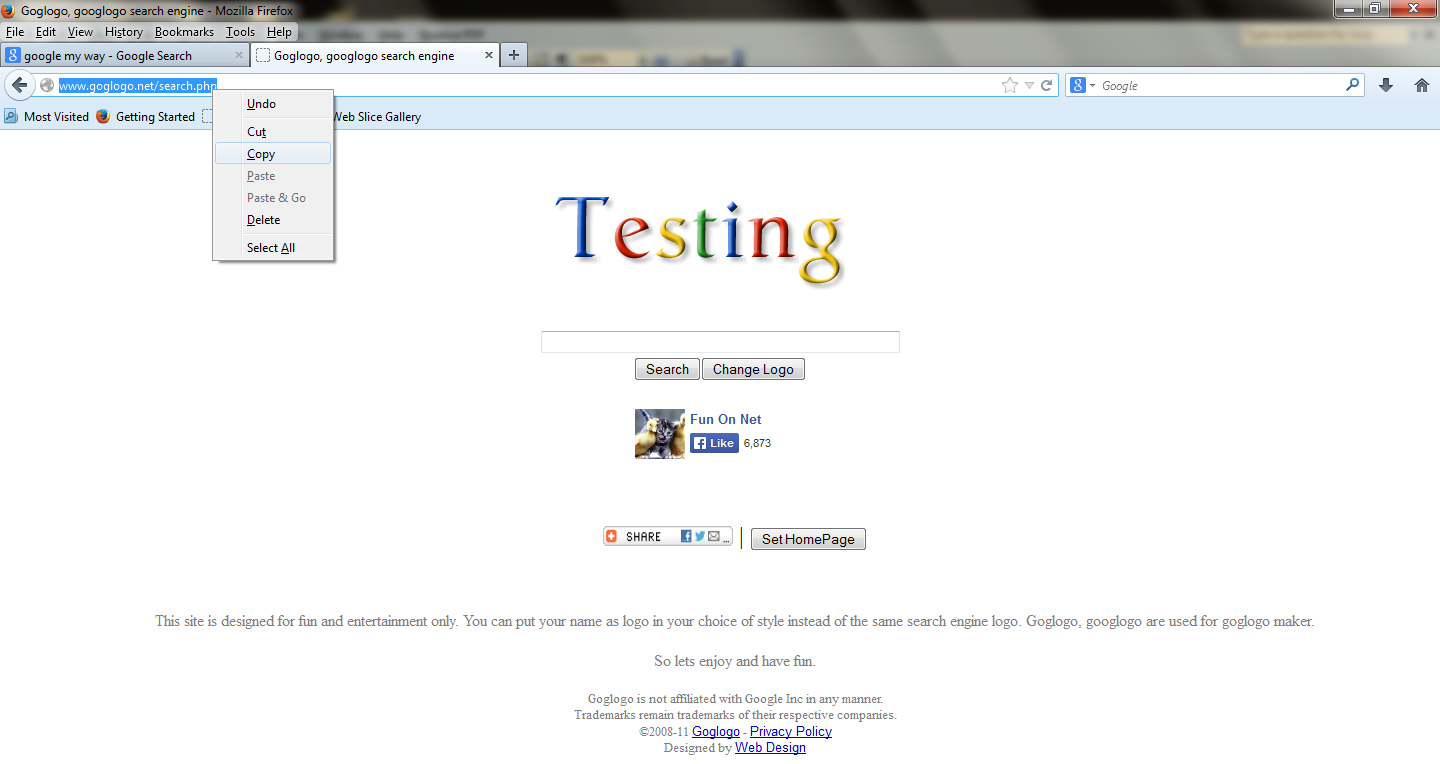Click the Facebook Like button
Screen dimensions: 1440x764
(x=714, y=443)
